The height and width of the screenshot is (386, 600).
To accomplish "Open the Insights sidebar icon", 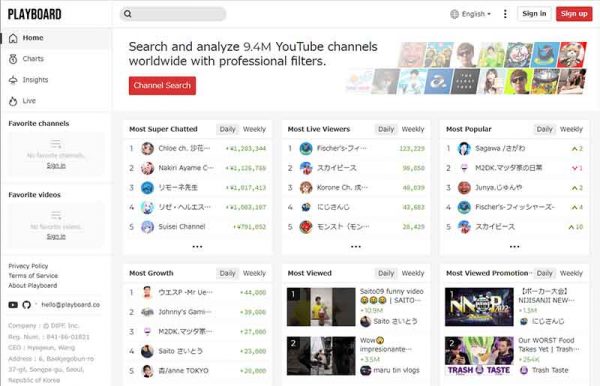I will coord(13,80).
